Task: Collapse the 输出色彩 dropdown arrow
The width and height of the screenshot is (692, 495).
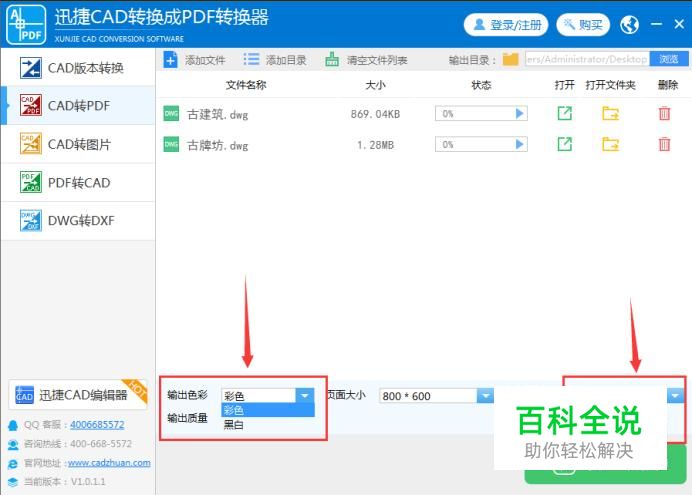Action: click(305, 396)
